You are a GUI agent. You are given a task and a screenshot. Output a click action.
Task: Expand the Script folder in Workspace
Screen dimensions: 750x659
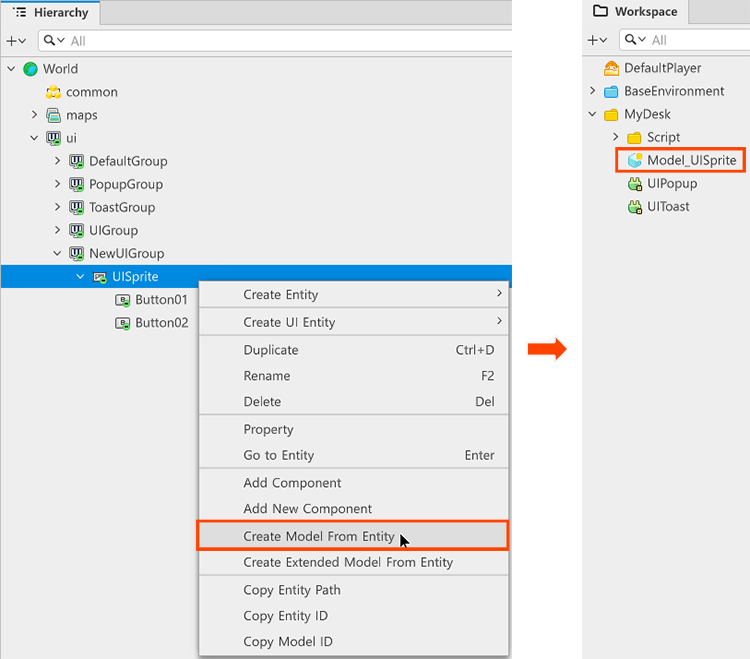point(616,137)
